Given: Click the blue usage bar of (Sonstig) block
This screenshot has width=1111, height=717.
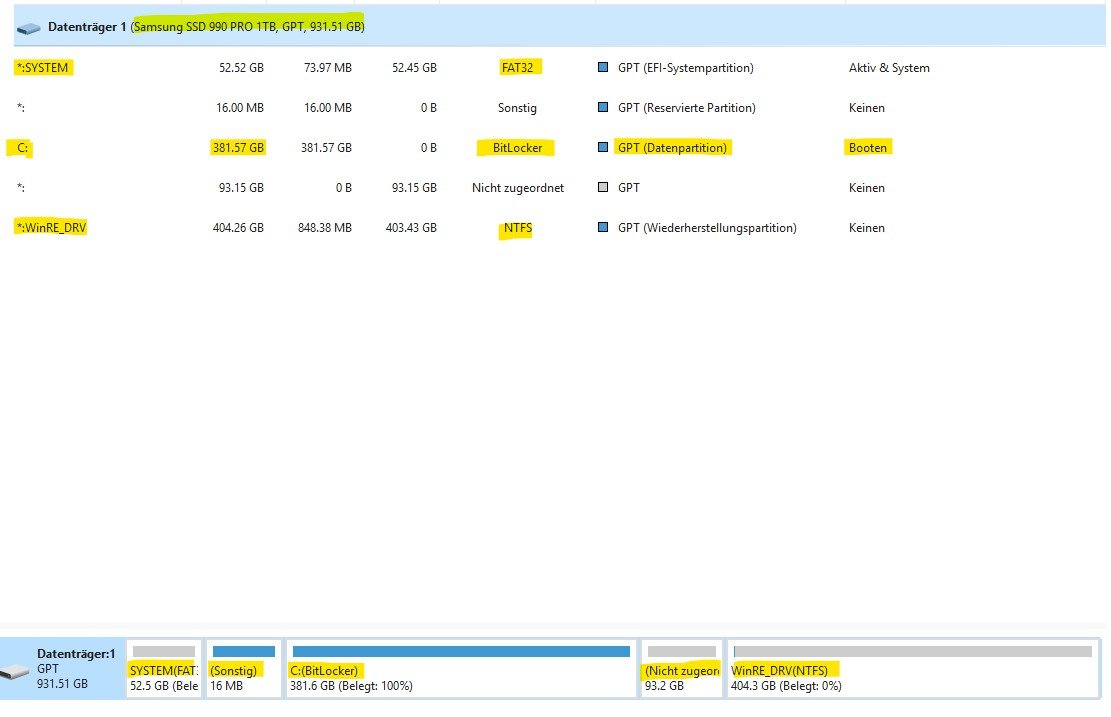Looking at the screenshot, I should 244,651.
